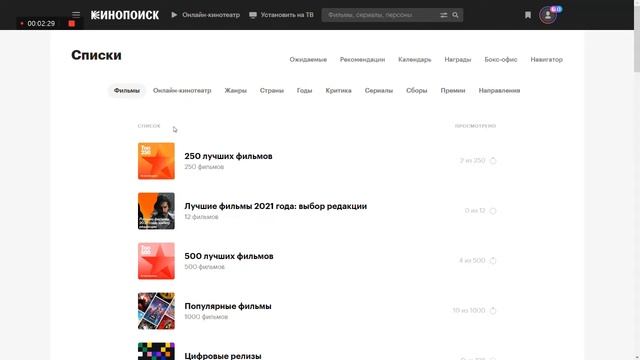Switch to Премии tab
This screenshot has height=360, width=640.
coord(453,91)
